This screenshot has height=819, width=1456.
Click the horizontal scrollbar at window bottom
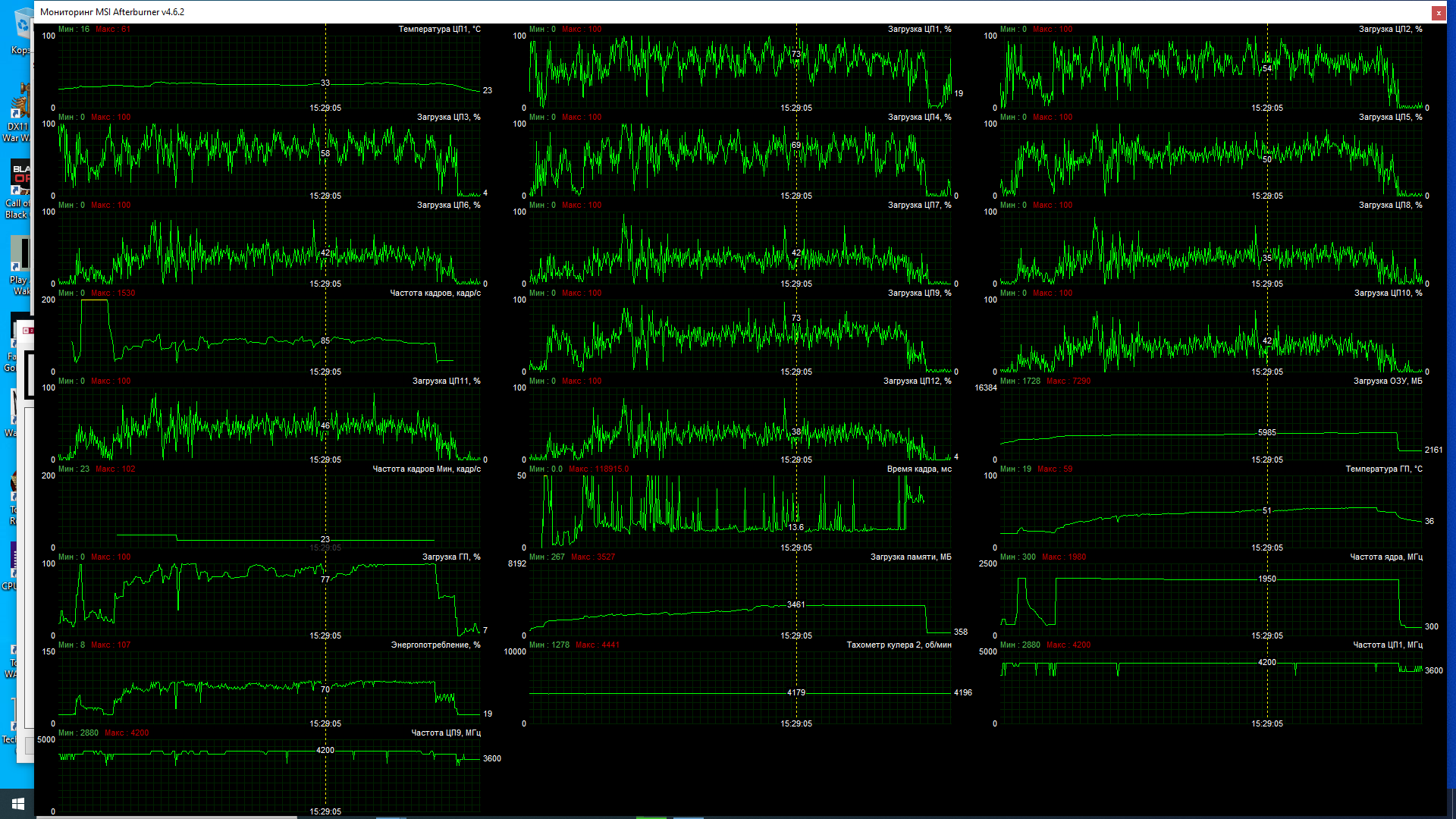coord(167,817)
